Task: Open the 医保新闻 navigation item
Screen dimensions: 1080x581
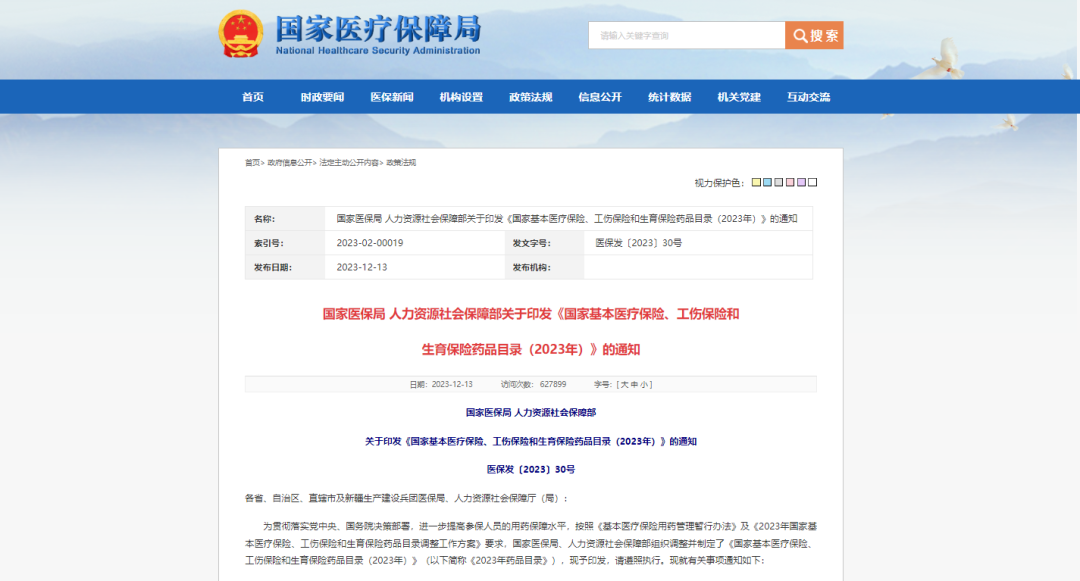Action: [x=392, y=97]
